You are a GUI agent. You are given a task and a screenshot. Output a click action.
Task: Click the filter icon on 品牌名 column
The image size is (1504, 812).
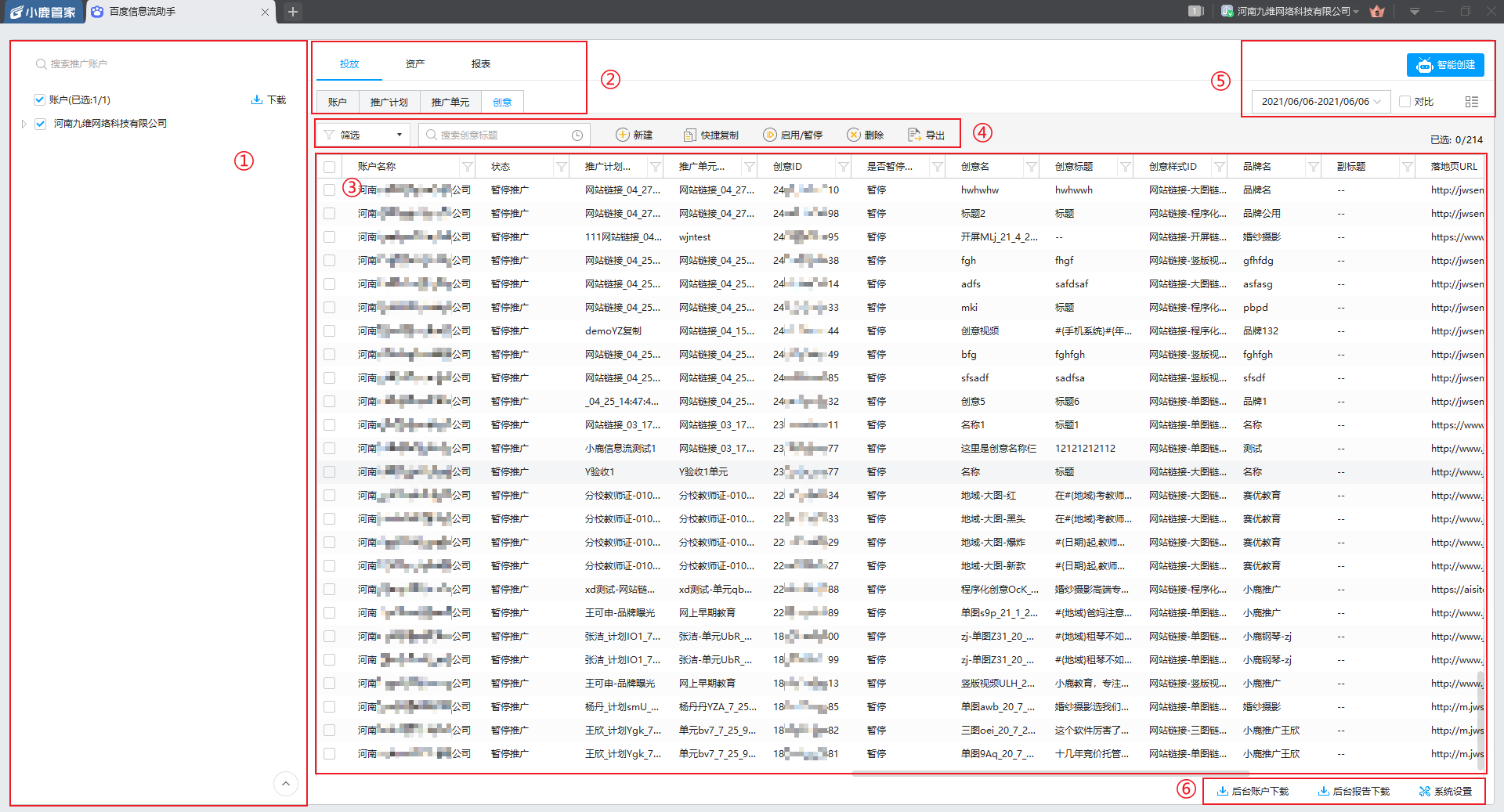coord(1314,166)
